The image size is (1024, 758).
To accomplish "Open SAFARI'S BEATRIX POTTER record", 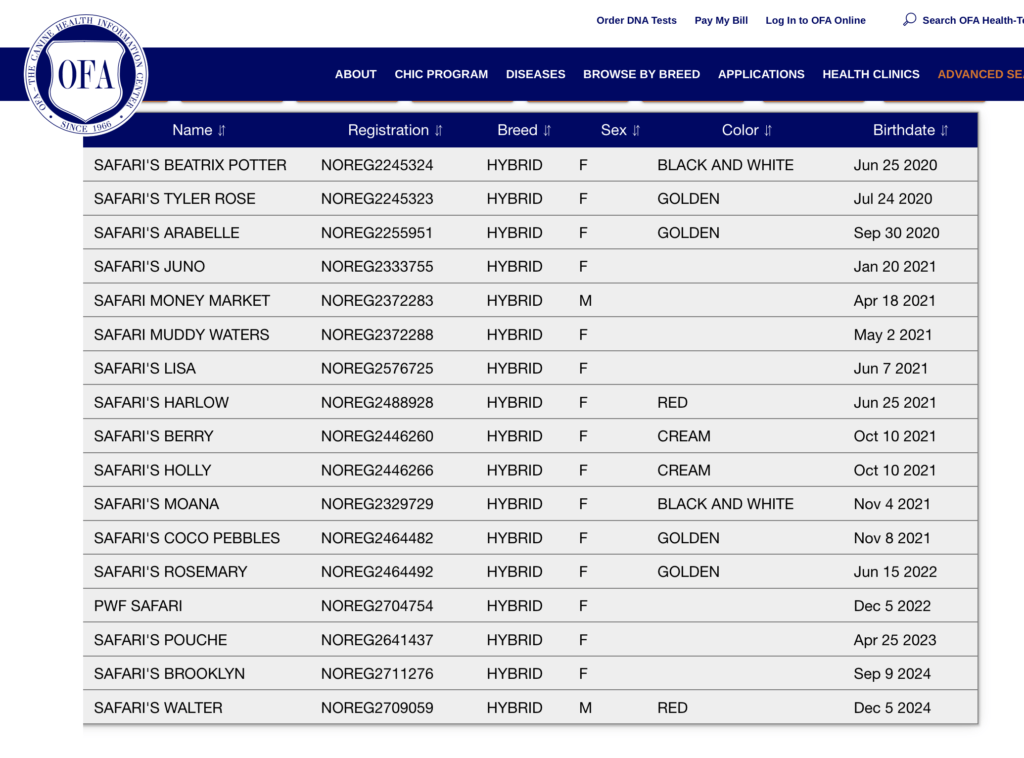I will (190, 165).
